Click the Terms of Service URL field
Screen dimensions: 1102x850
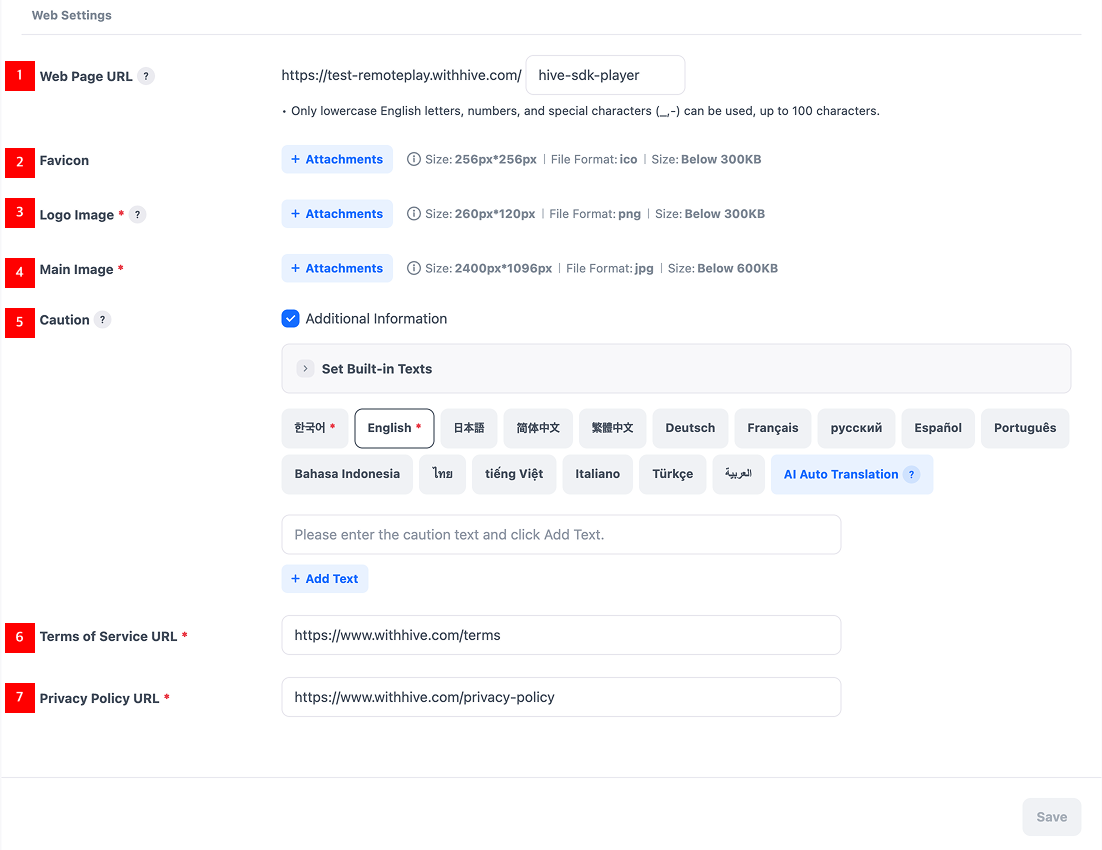tap(560, 635)
